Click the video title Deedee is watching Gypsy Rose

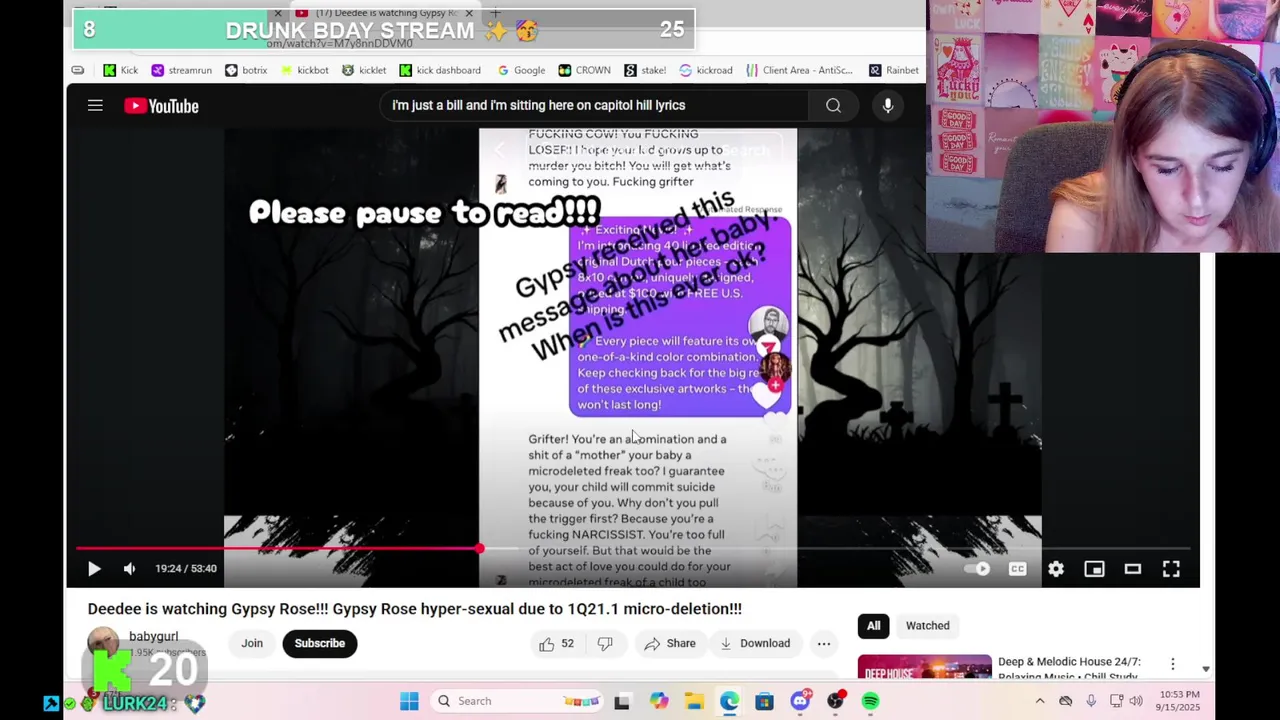tap(414, 609)
